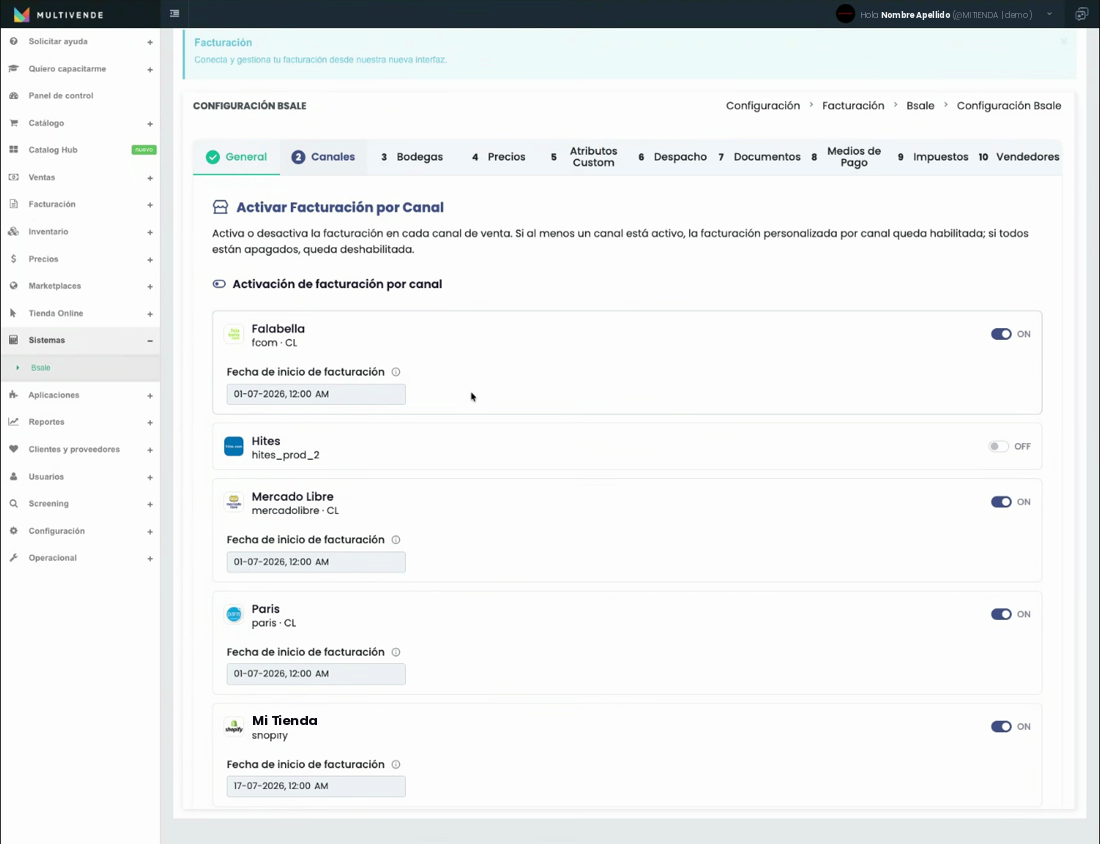Select the General tab
The width and height of the screenshot is (1100, 844).
[x=236, y=156]
